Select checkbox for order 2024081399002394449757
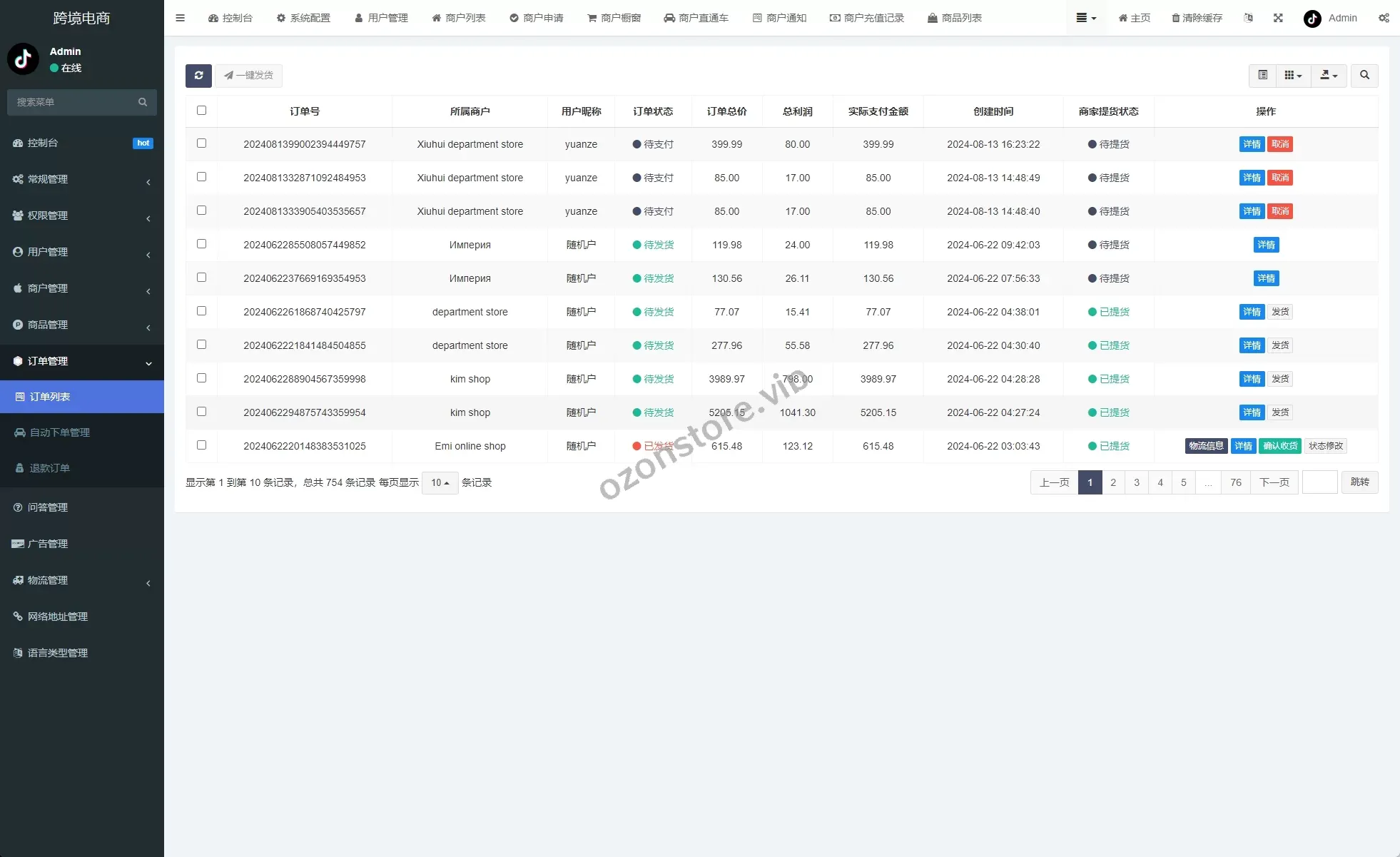Image resolution: width=1400 pixels, height=857 pixels. 201,143
